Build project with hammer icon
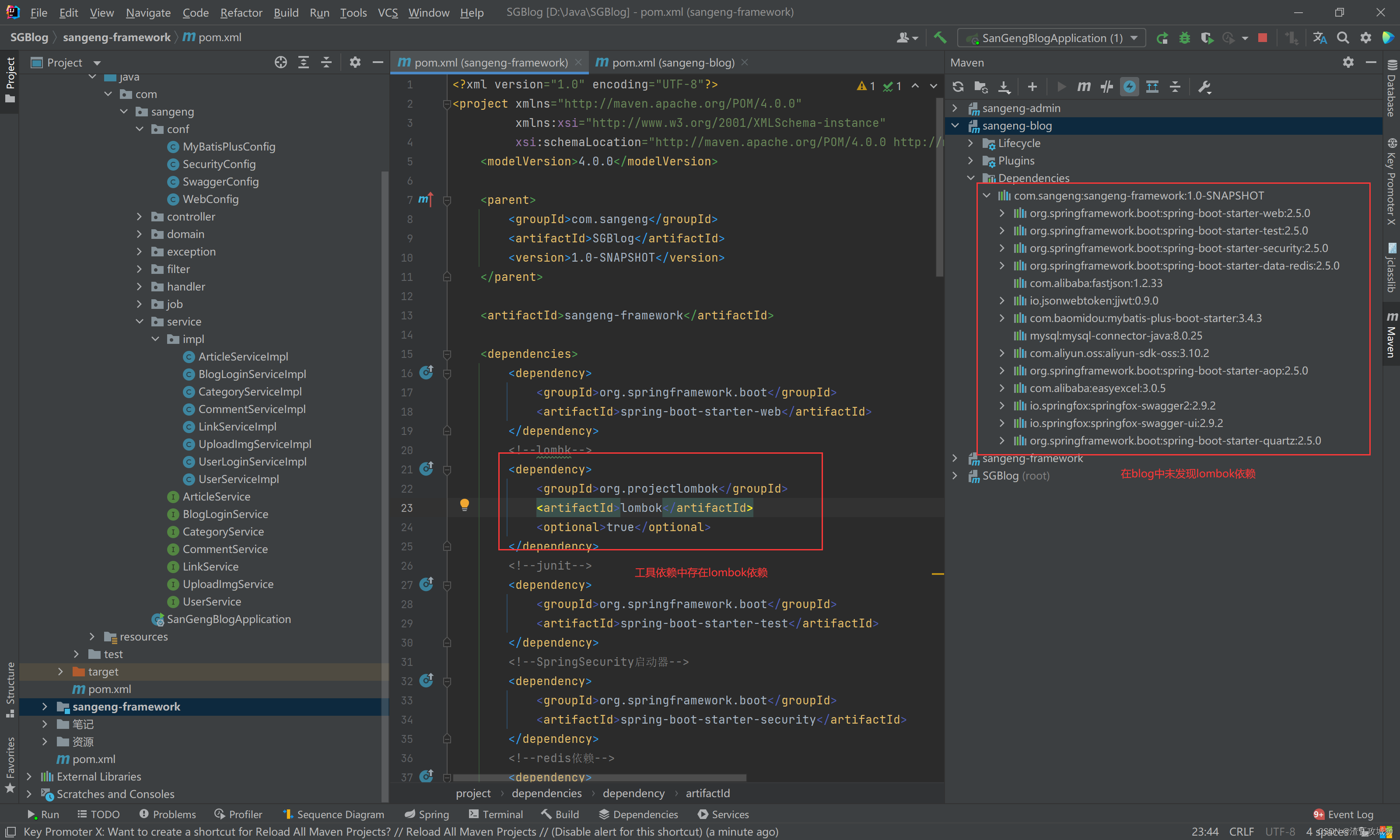Image resolution: width=1400 pixels, height=840 pixels. pos(940,37)
